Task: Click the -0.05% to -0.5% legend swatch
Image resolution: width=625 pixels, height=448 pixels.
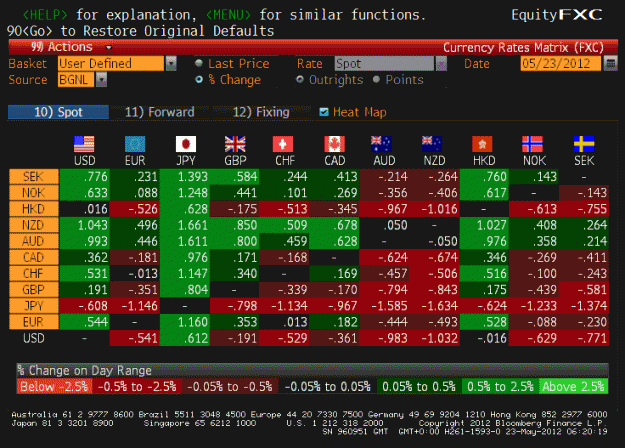Action: point(230,386)
